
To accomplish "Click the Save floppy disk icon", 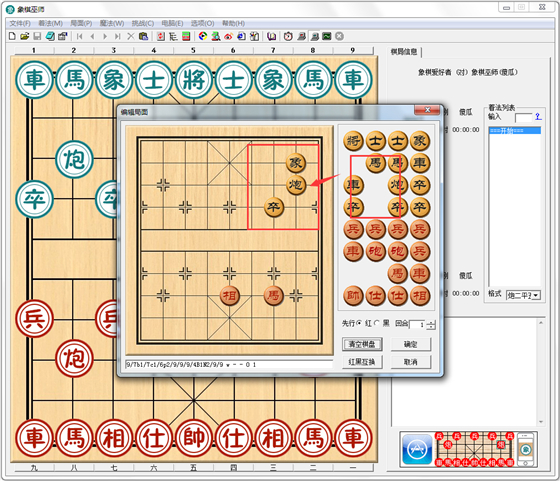I will pyautogui.click(x=37, y=36).
